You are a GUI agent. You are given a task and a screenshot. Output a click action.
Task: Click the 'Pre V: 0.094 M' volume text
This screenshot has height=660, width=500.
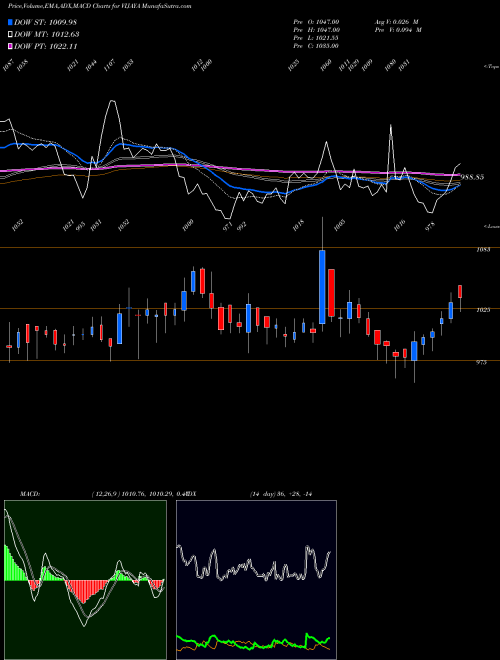pos(398,30)
